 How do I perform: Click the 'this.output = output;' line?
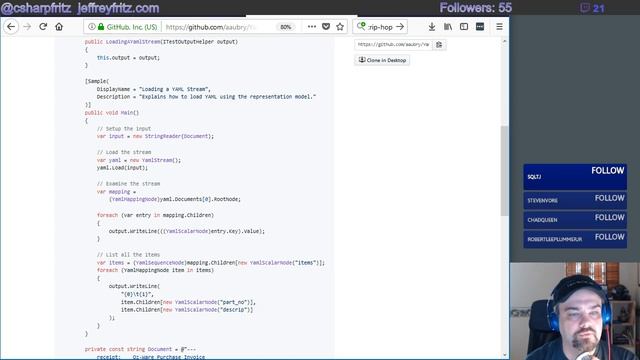[x=128, y=58]
